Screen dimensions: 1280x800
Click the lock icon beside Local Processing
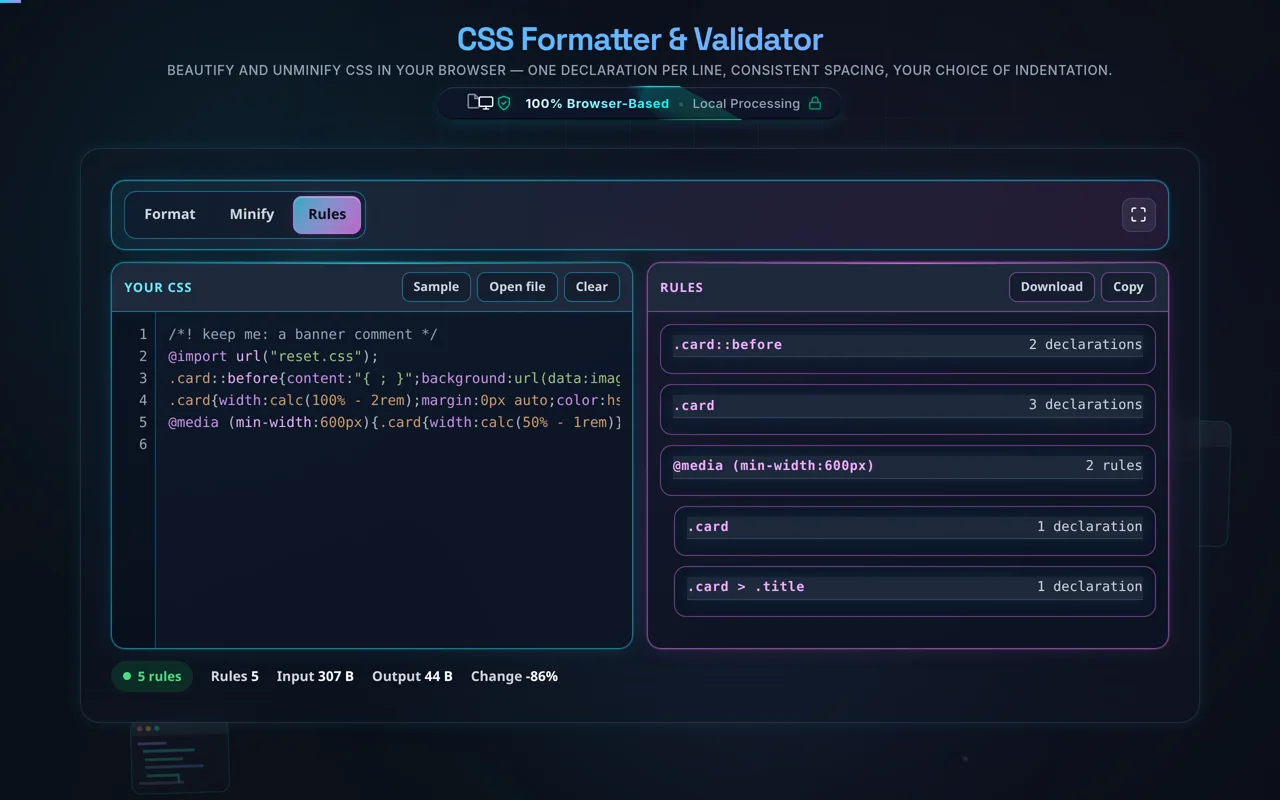pyautogui.click(x=815, y=103)
